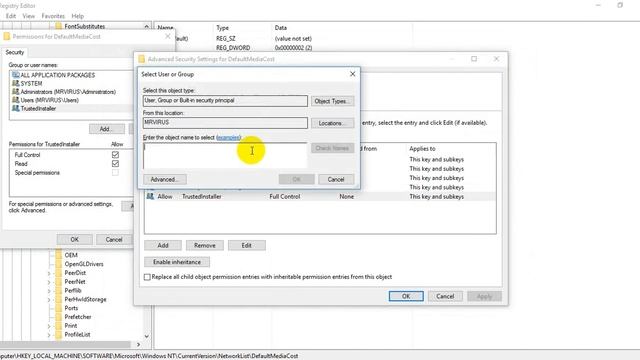Click Remove in Advanced Security Settings
Image resolution: width=640 pixels, height=360 pixels.
205,245
